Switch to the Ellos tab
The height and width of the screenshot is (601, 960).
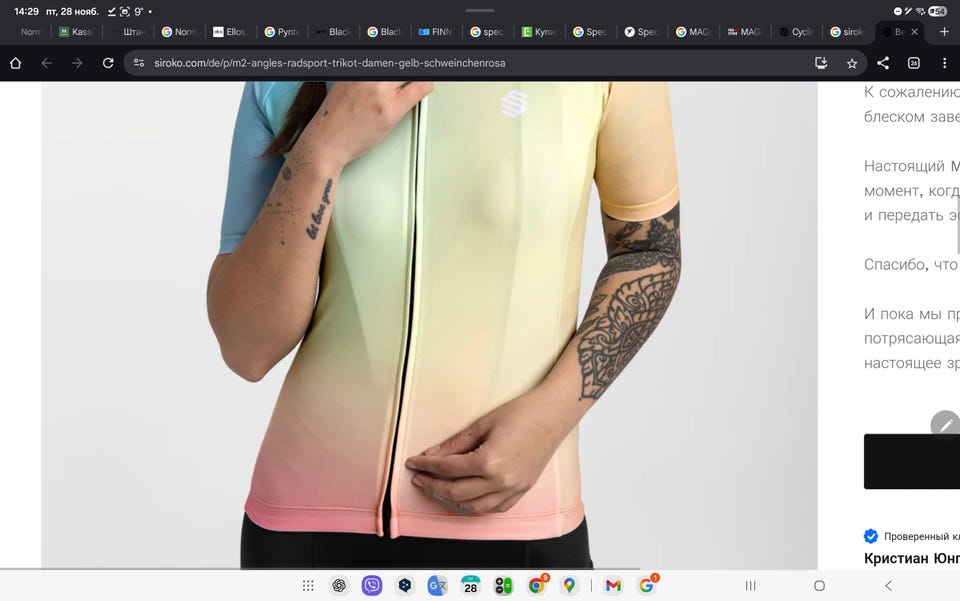tap(231, 32)
